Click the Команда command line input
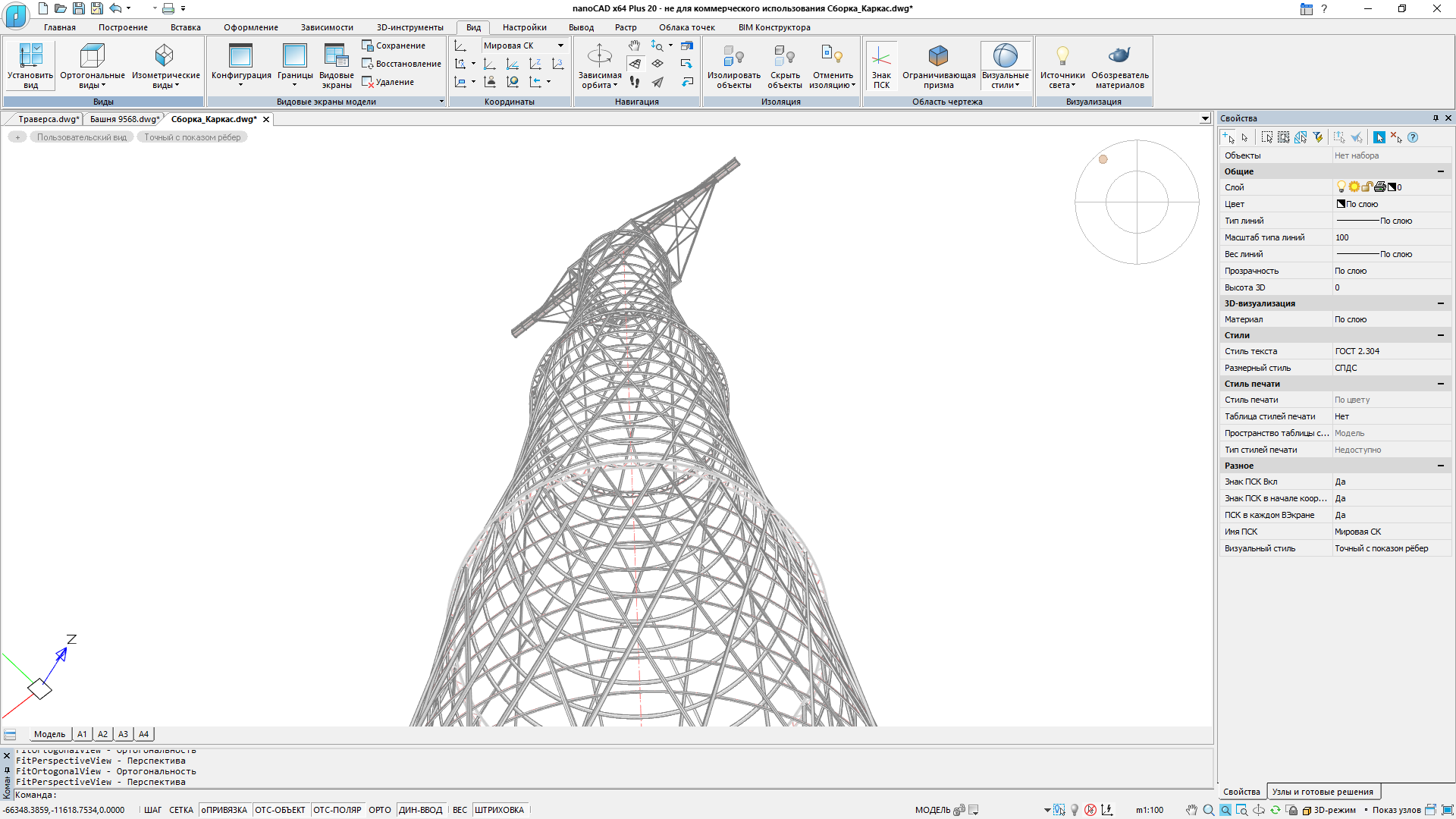The width and height of the screenshot is (1456, 819). pyautogui.click(x=607, y=795)
